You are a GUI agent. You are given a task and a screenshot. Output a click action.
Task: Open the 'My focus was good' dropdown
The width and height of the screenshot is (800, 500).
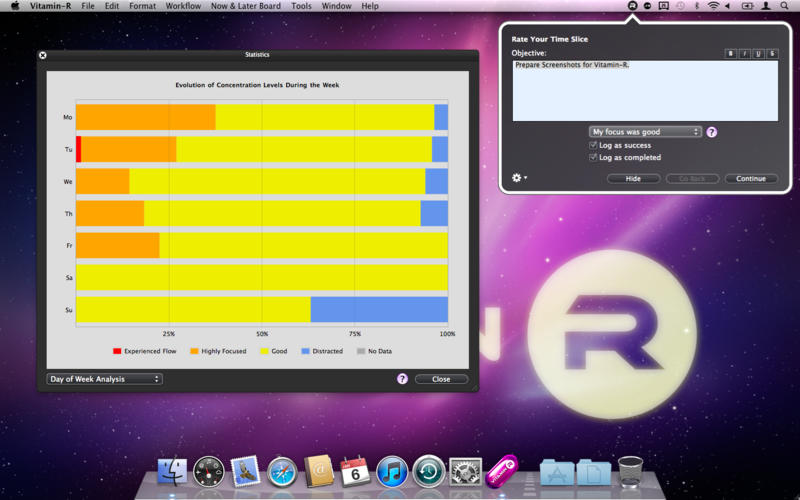(x=645, y=132)
